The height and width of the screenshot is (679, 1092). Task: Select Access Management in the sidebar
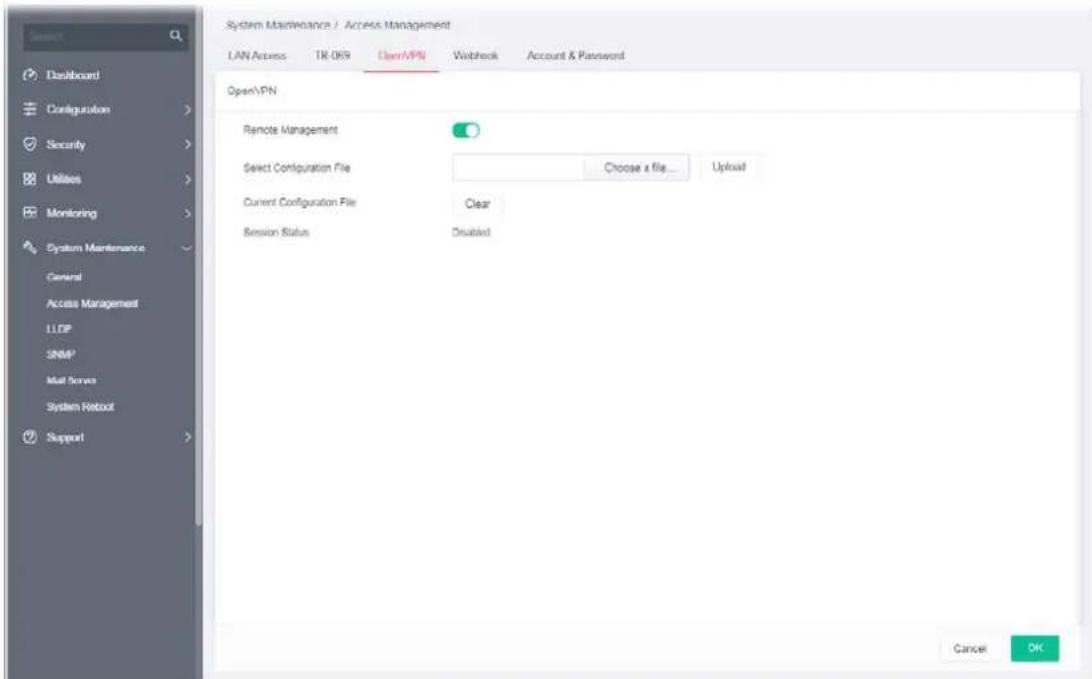click(x=92, y=304)
